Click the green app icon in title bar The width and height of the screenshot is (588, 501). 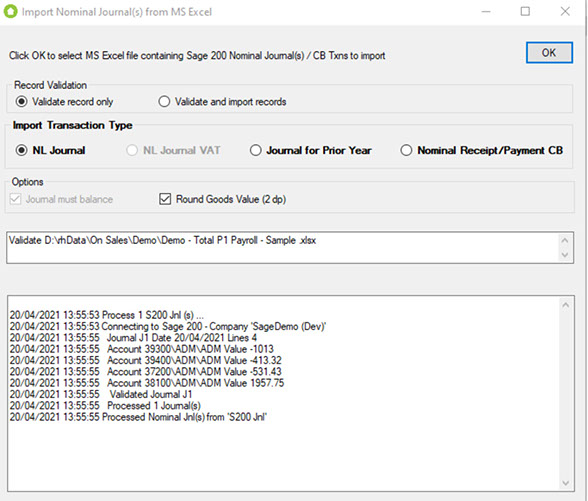click(x=10, y=12)
